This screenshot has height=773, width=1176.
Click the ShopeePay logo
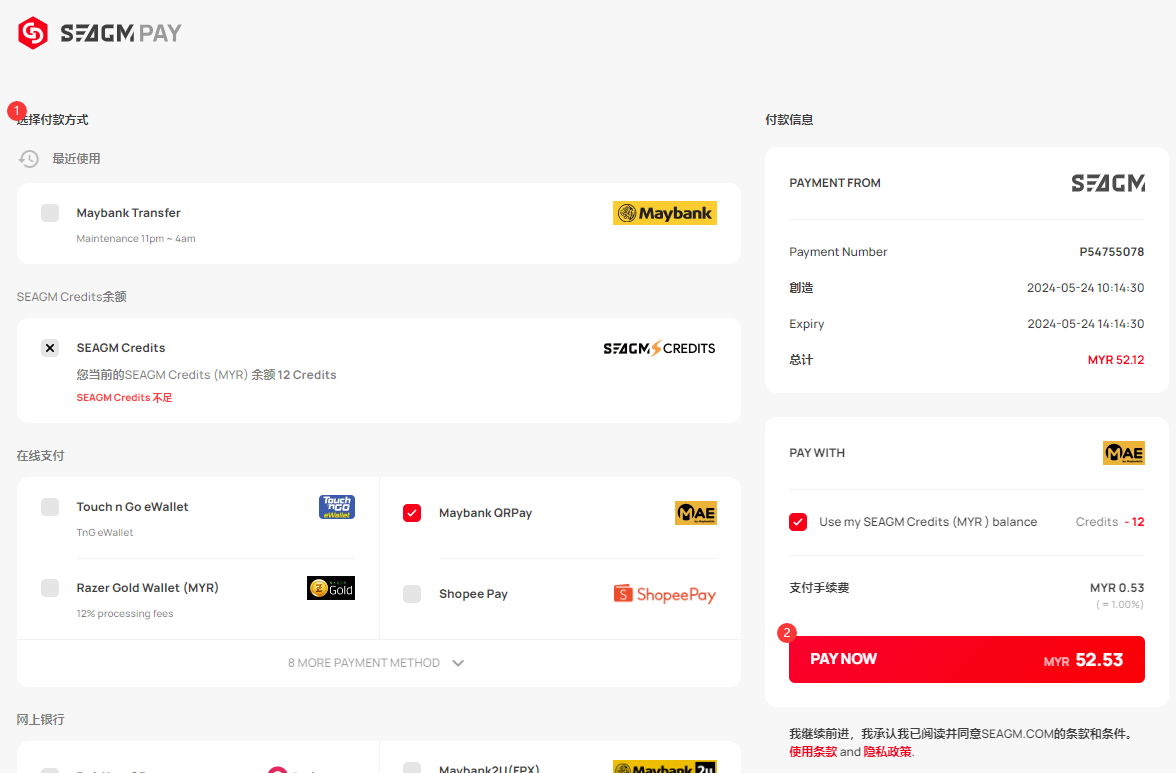[664, 594]
